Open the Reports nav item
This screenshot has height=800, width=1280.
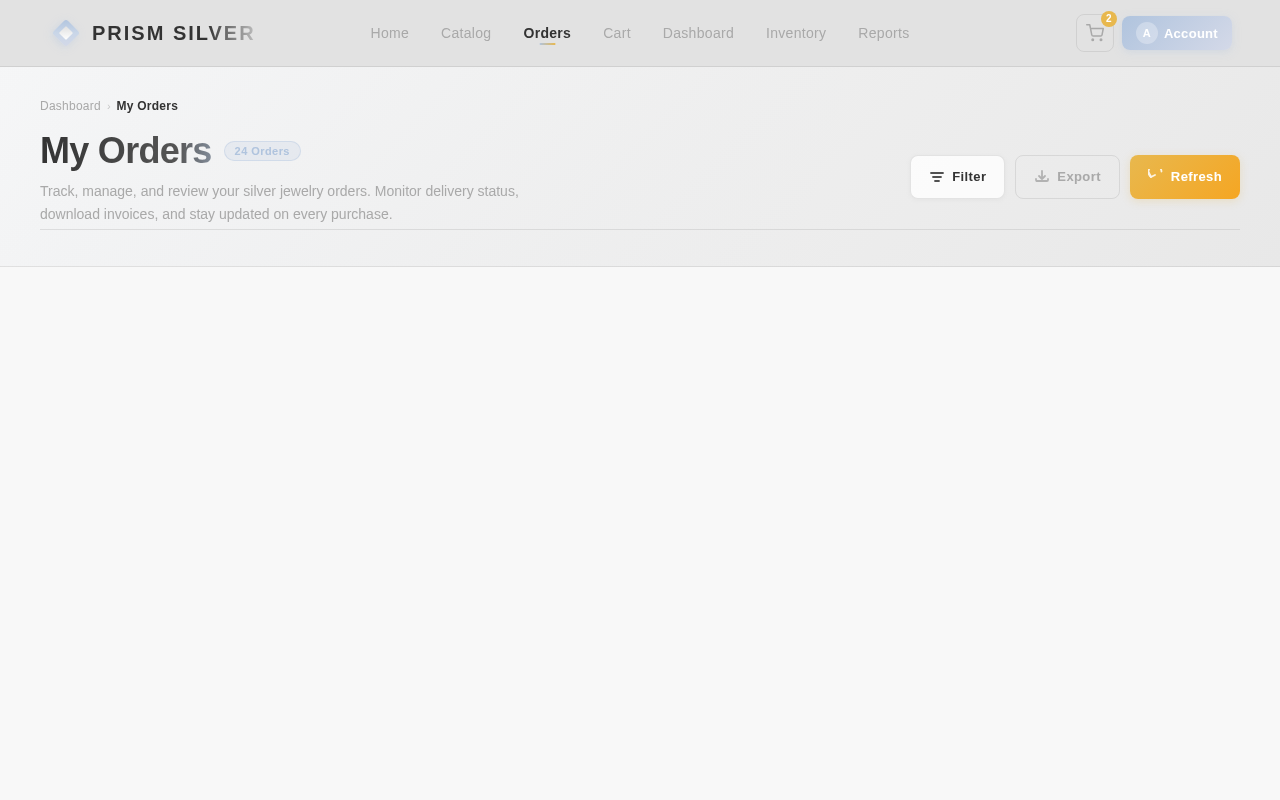click(884, 33)
